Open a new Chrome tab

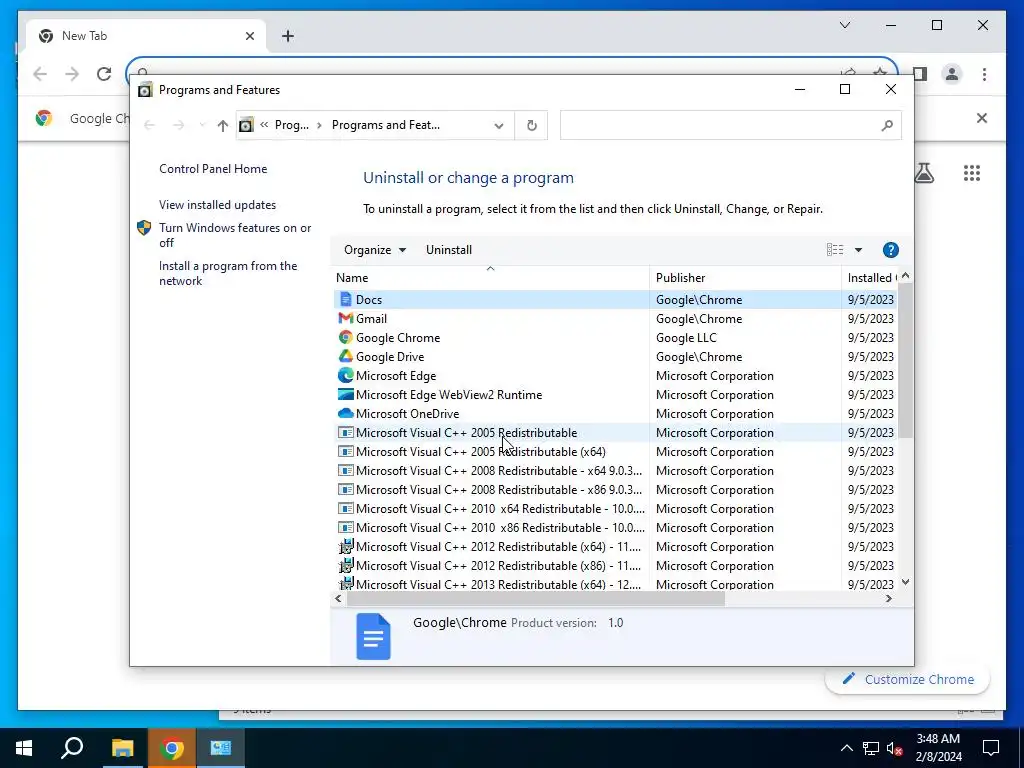tap(288, 36)
